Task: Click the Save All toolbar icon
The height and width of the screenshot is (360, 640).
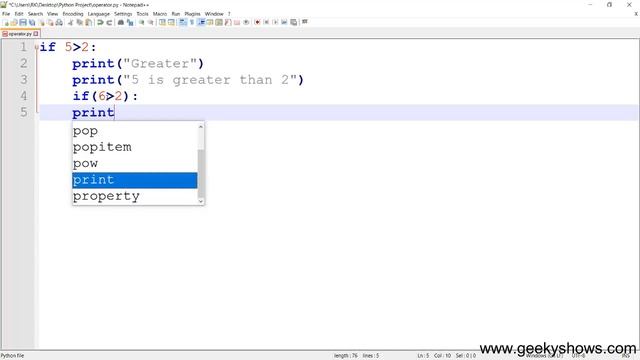Action: pos(32,22)
